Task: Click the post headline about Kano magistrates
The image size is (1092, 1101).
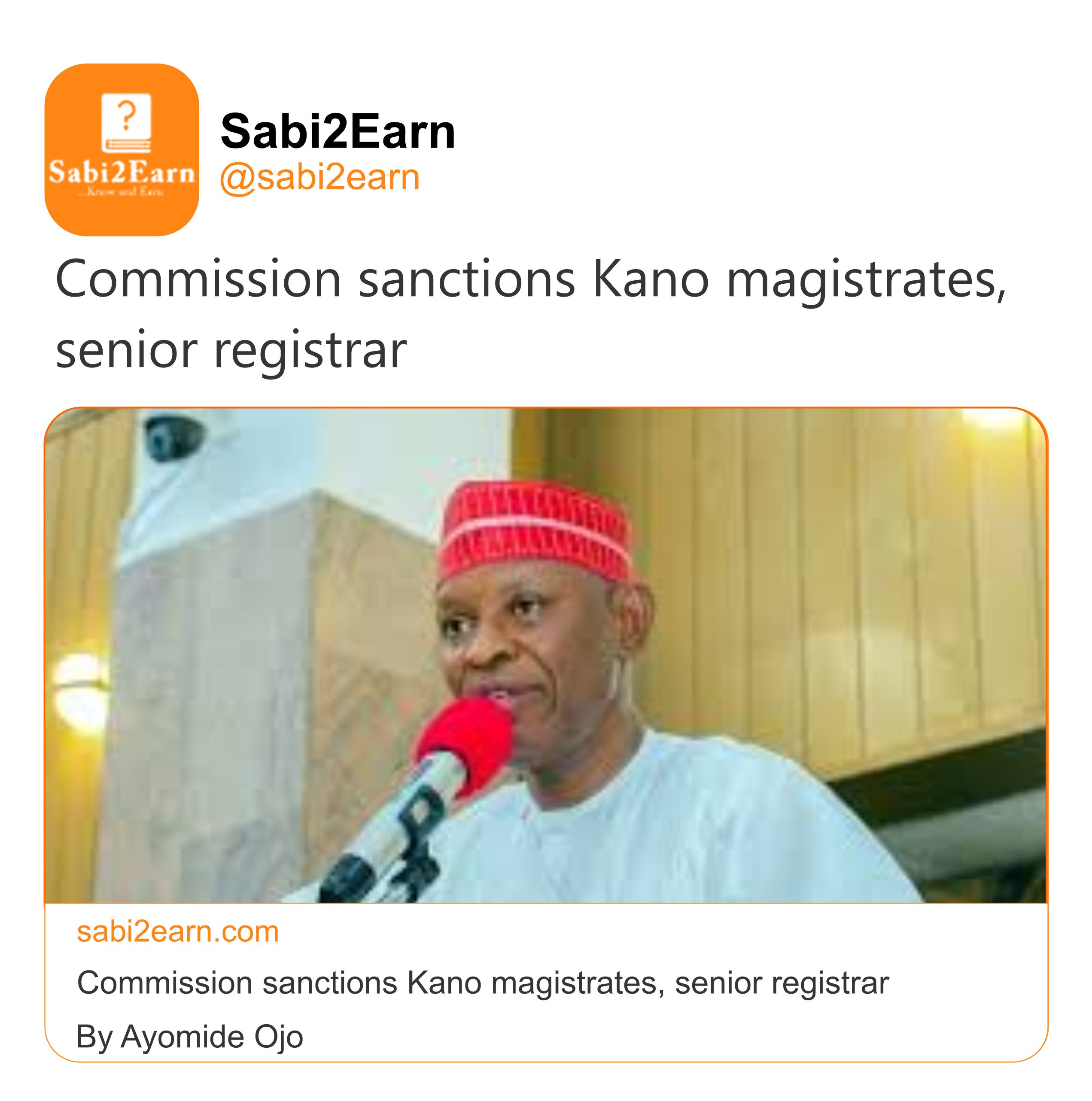Action: point(530,313)
